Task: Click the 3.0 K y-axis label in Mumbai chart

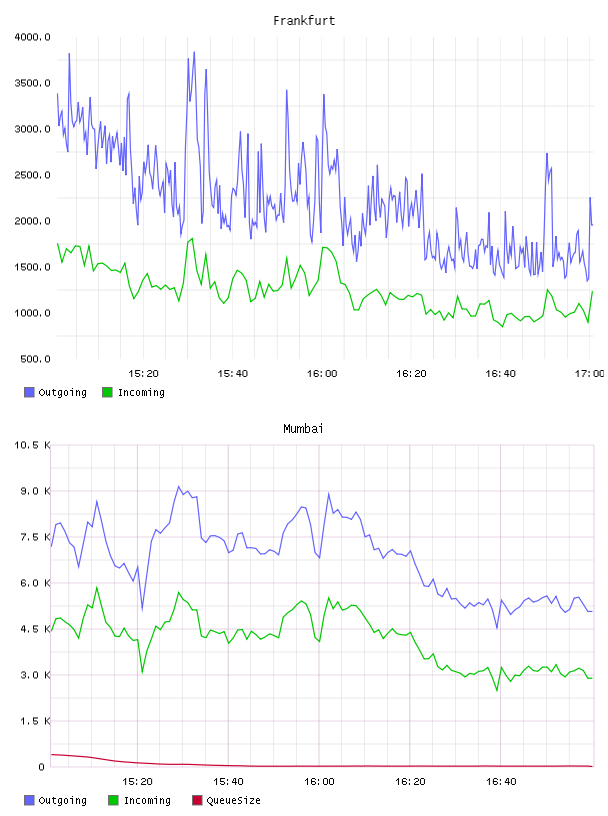Action: coord(35,675)
